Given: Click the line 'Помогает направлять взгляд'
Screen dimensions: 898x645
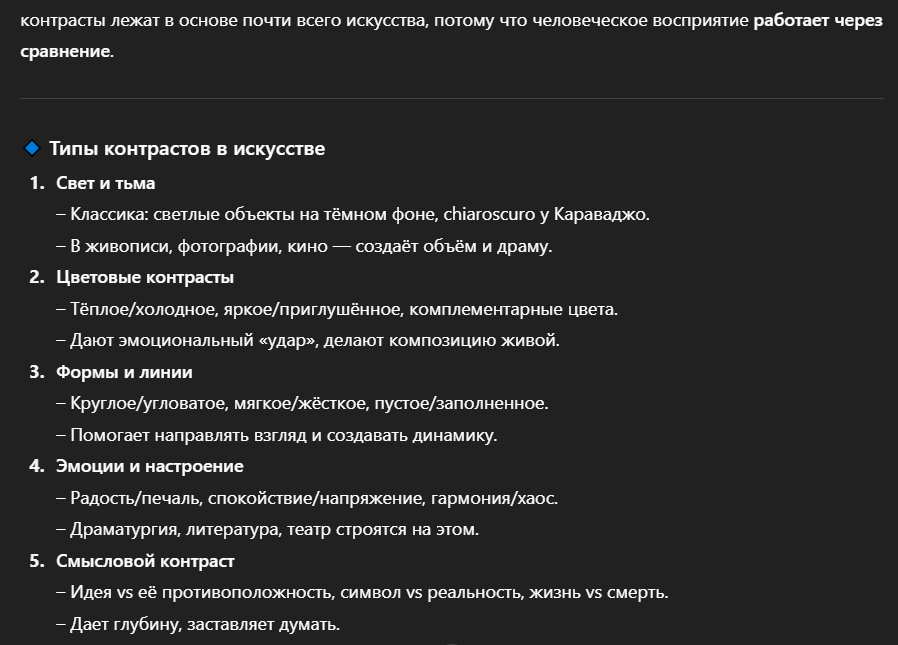Looking at the screenshot, I should 277,435.
